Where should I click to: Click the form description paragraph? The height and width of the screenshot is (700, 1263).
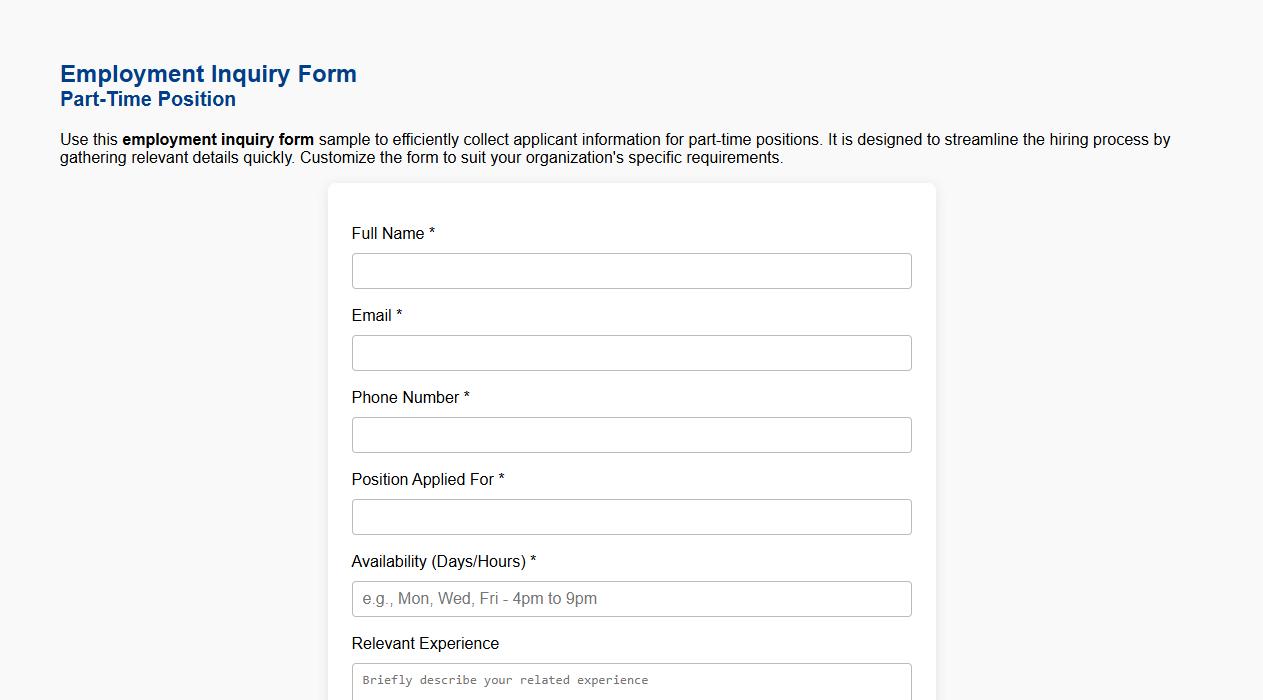[614, 148]
